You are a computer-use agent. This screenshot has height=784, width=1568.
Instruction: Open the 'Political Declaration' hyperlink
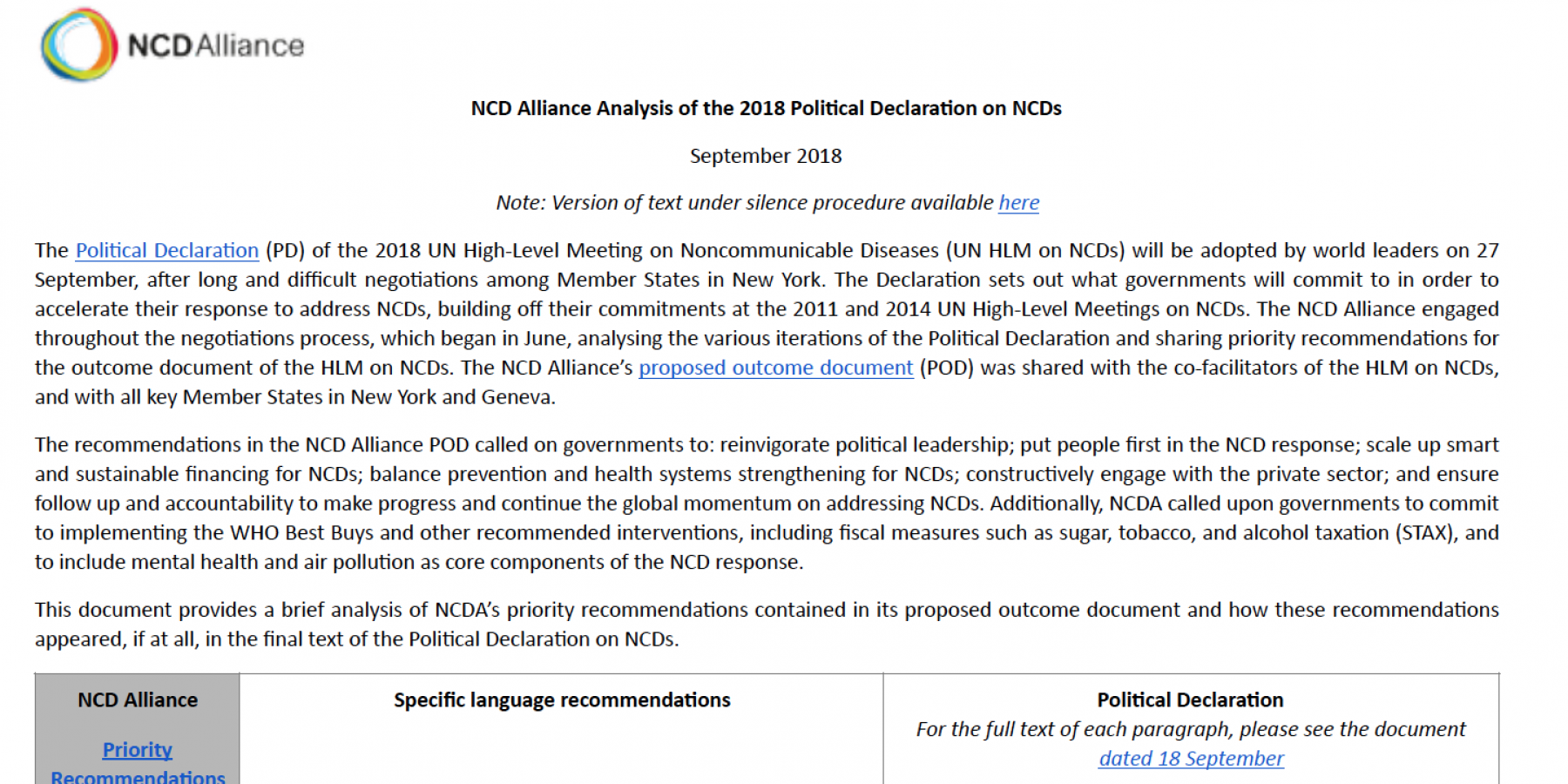pos(167,251)
